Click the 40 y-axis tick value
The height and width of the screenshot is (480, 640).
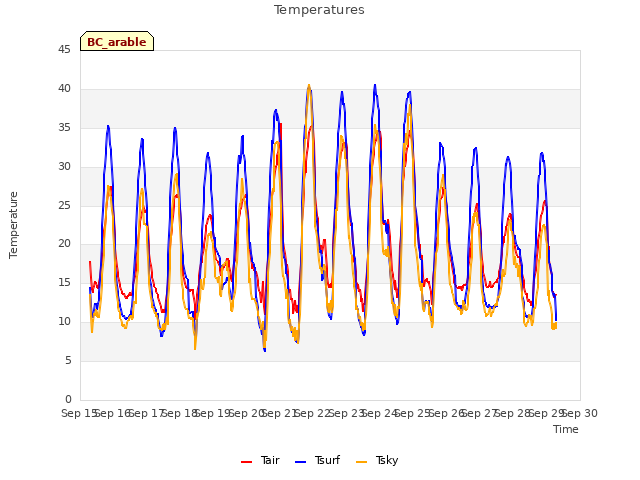[64, 89]
